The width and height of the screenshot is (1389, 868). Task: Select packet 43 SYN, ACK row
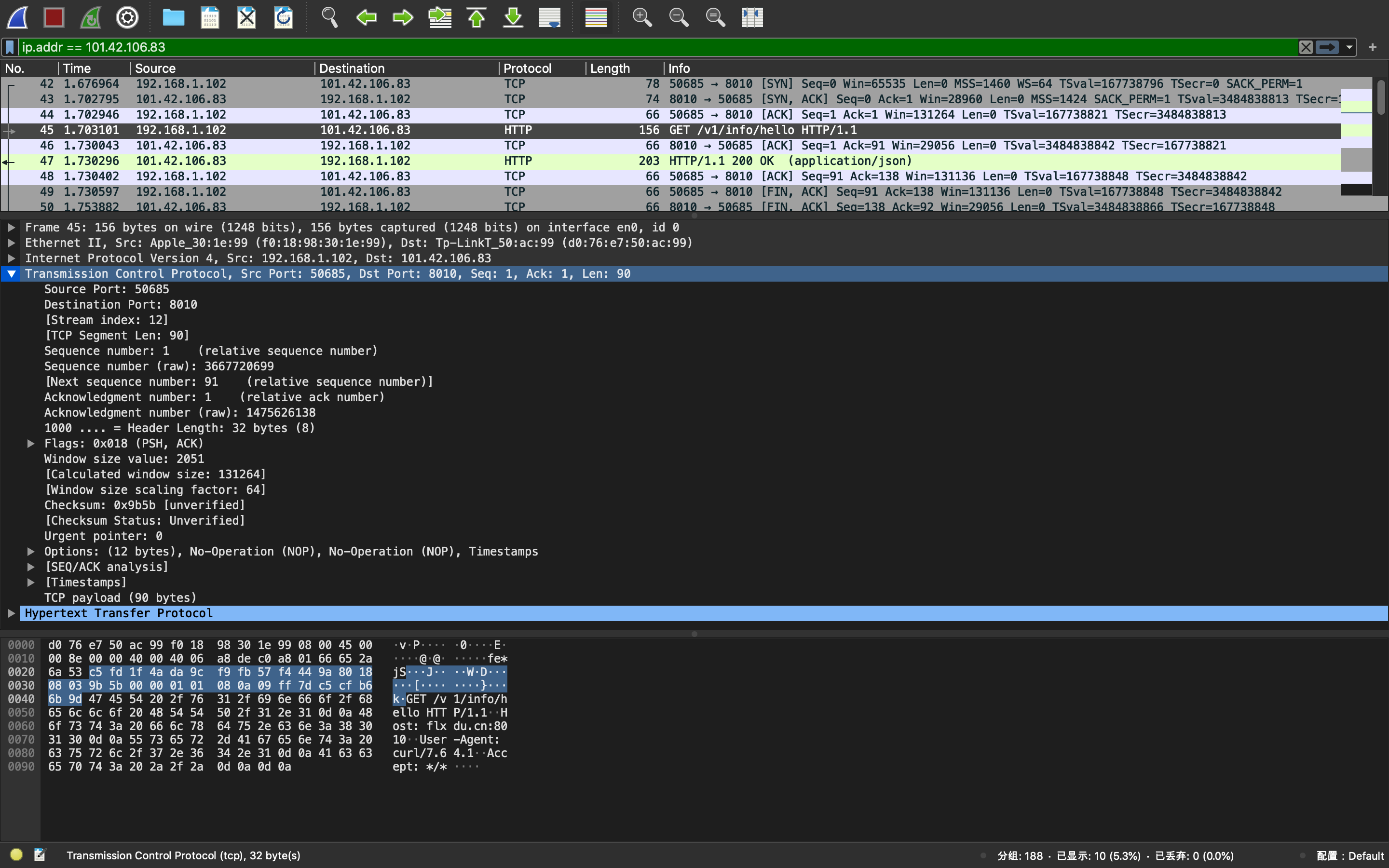(x=670, y=99)
